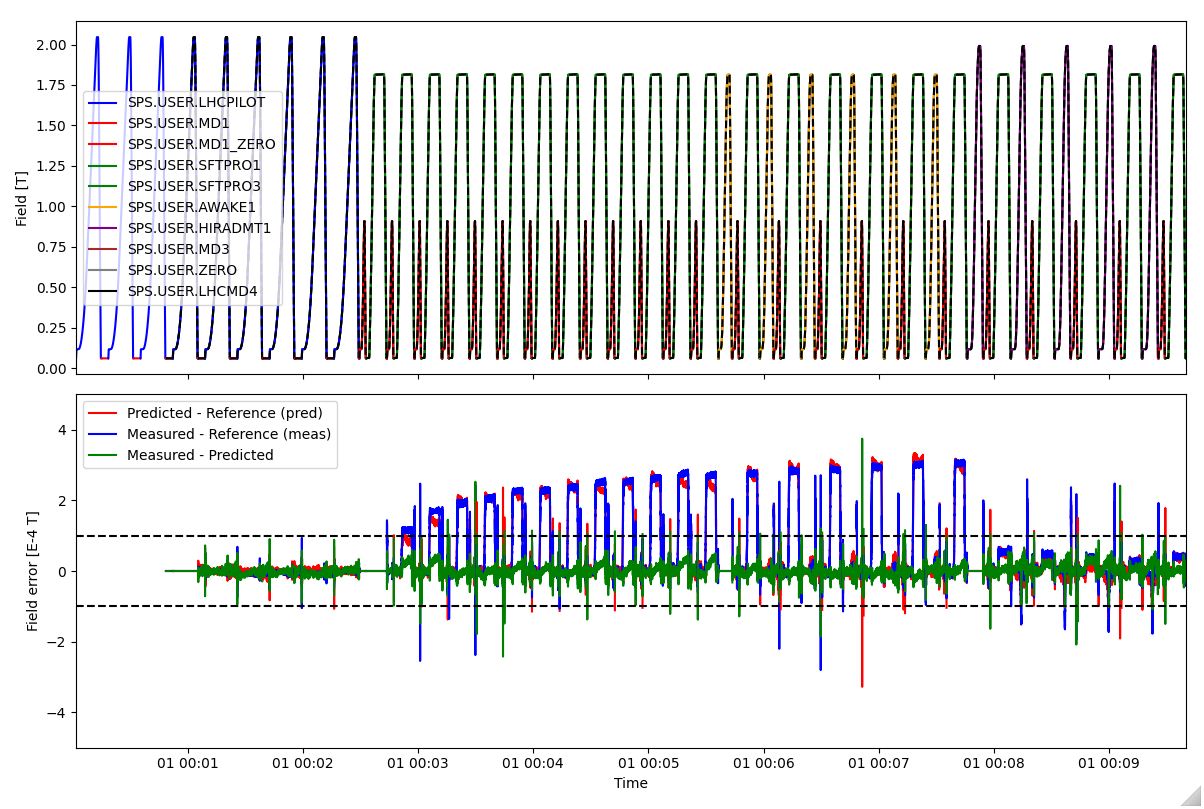Viewport: 1204px width, 809px height.
Task: Select the SPS.USER.MD3 legend entry
Action: point(178,249)
